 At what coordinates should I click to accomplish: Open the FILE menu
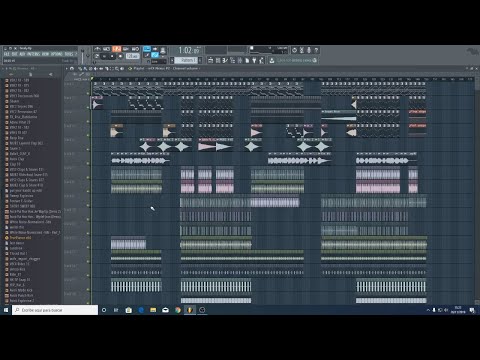(x=6, y=54)
